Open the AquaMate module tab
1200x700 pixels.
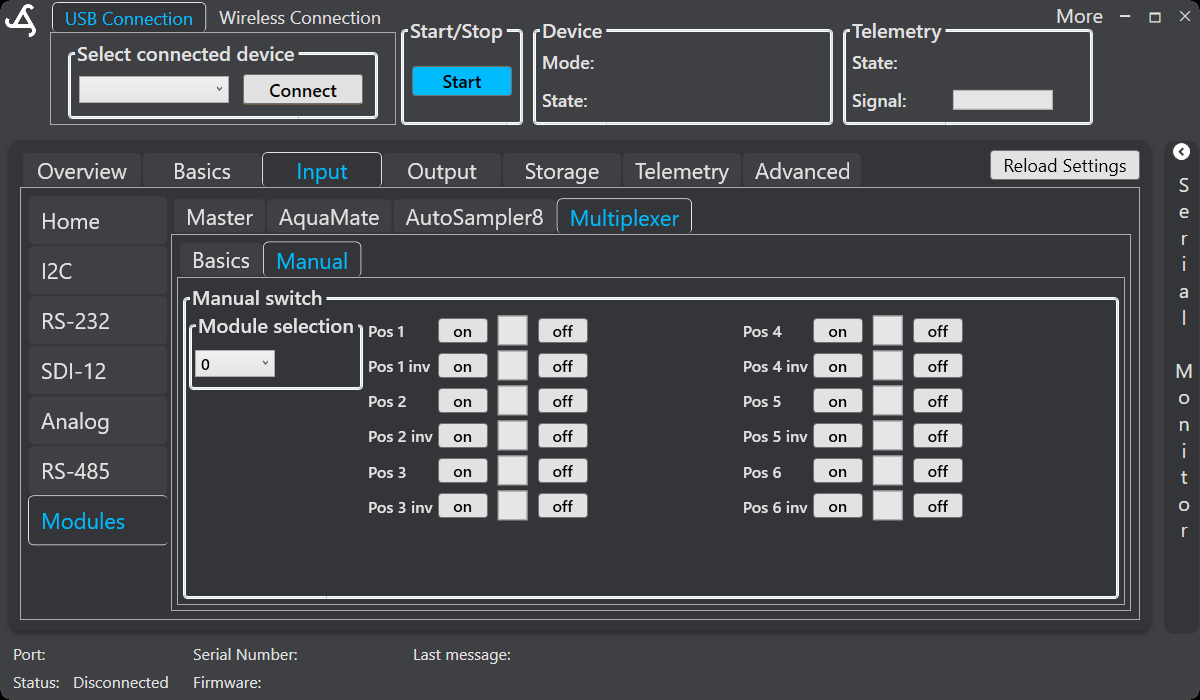tap(329, 217)
